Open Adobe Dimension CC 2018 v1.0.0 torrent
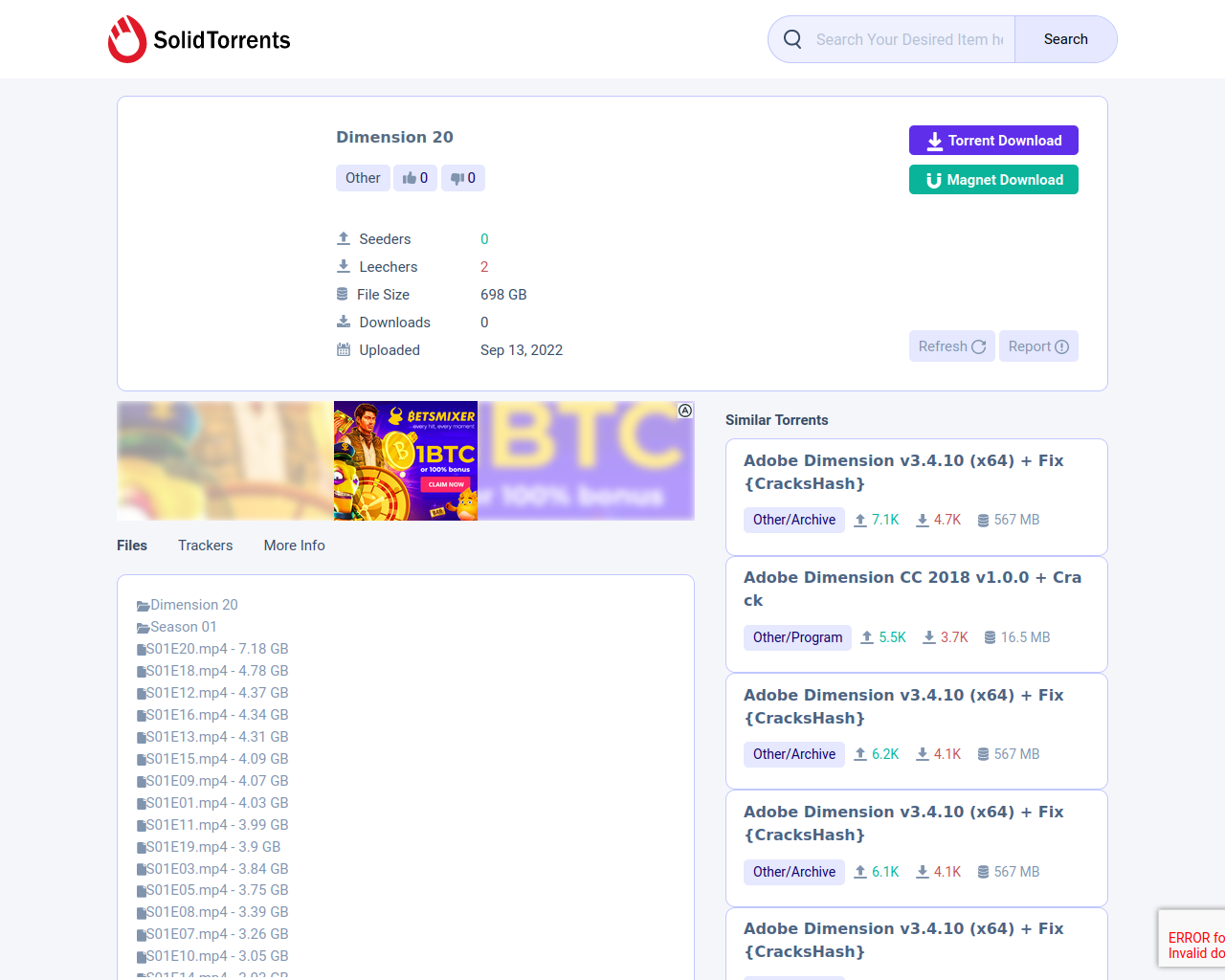1225x980 pixels. click(912, 589)
